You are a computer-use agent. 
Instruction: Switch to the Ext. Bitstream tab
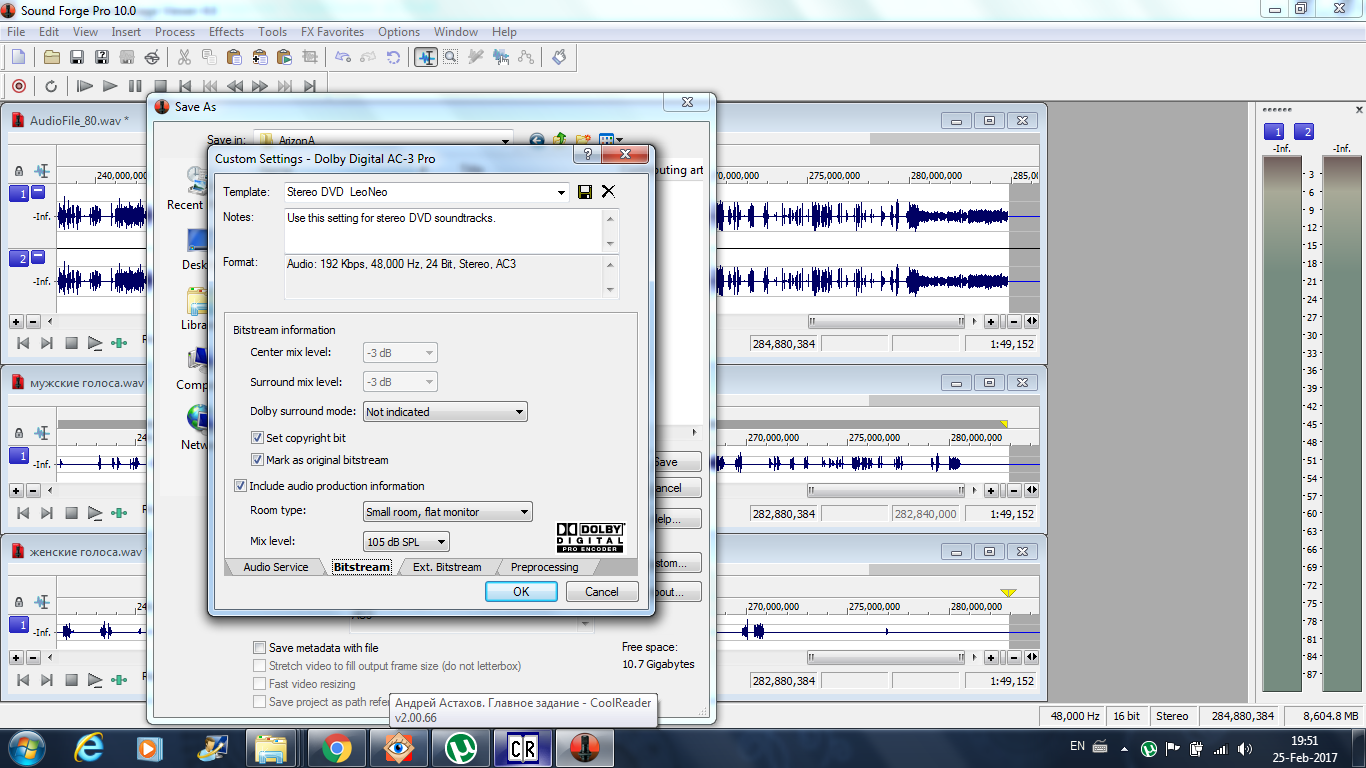[x=447, y=567]
